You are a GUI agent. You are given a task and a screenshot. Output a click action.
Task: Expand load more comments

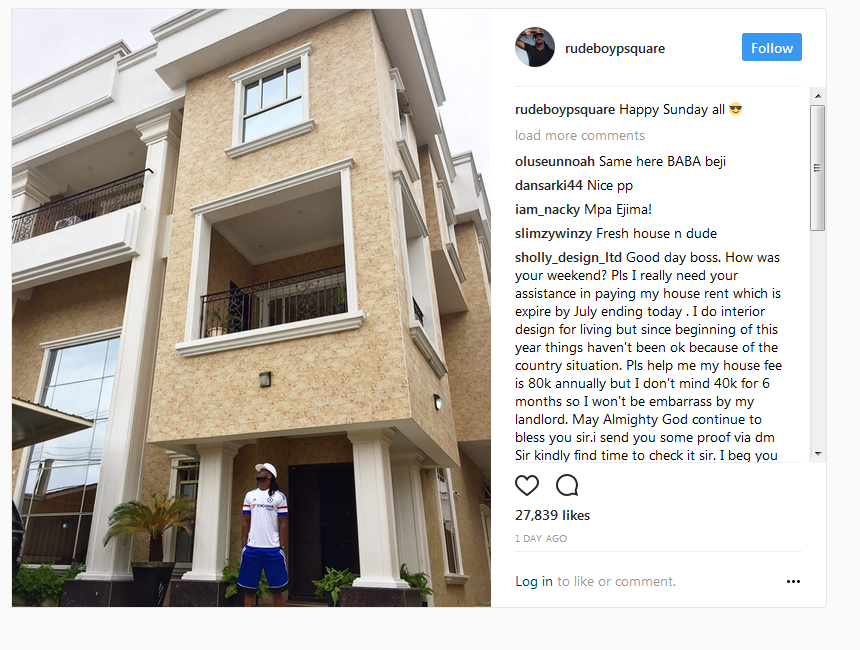(580, 135)
